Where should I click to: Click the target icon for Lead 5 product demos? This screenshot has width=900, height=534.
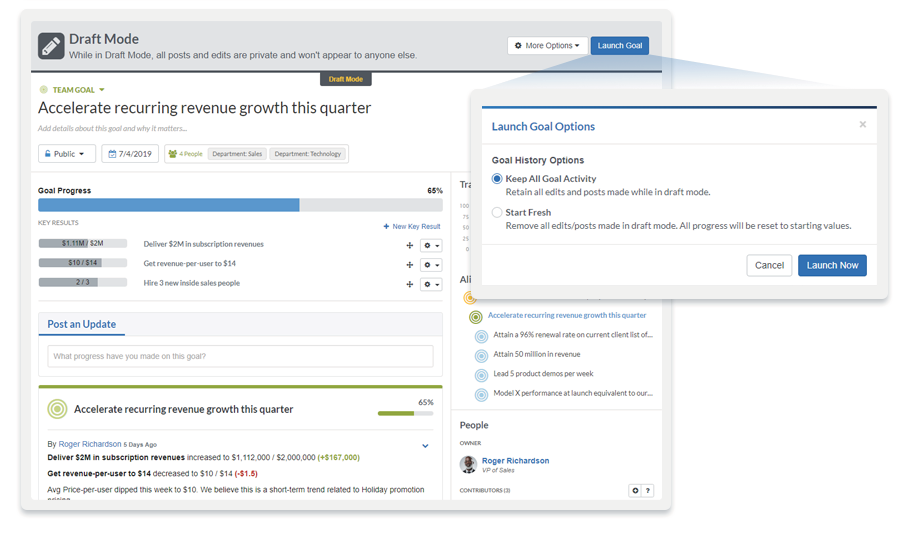482,376
